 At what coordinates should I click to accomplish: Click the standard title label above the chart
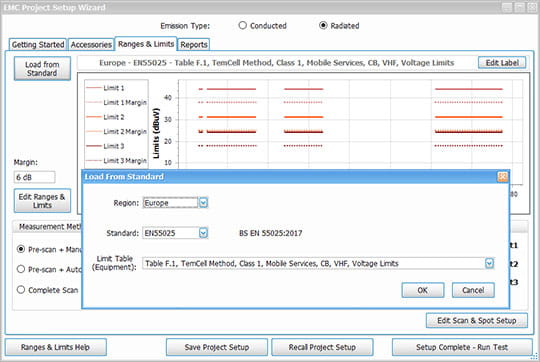[x=277, y=63]
